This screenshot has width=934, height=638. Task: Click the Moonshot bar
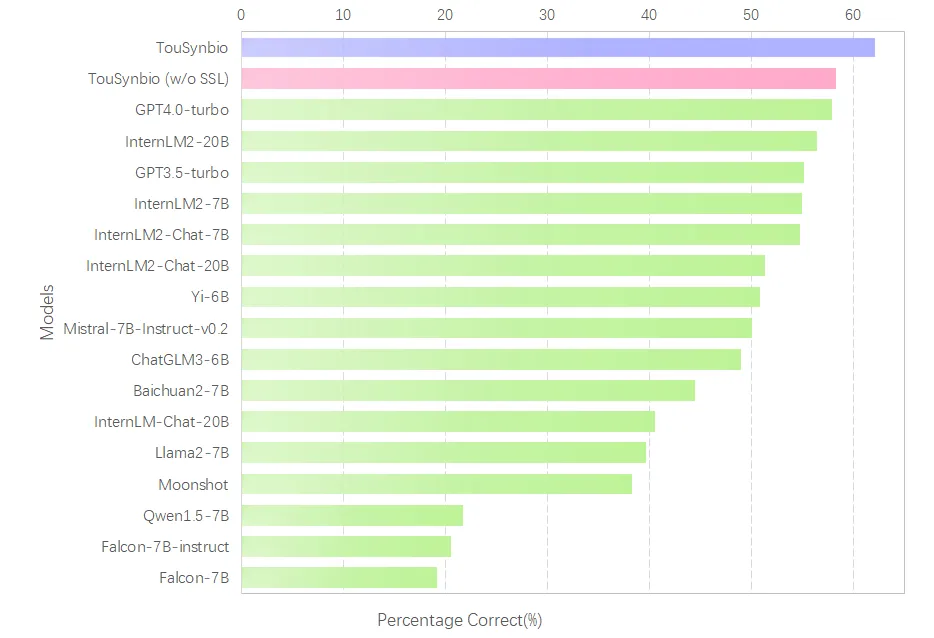(436, 484)
